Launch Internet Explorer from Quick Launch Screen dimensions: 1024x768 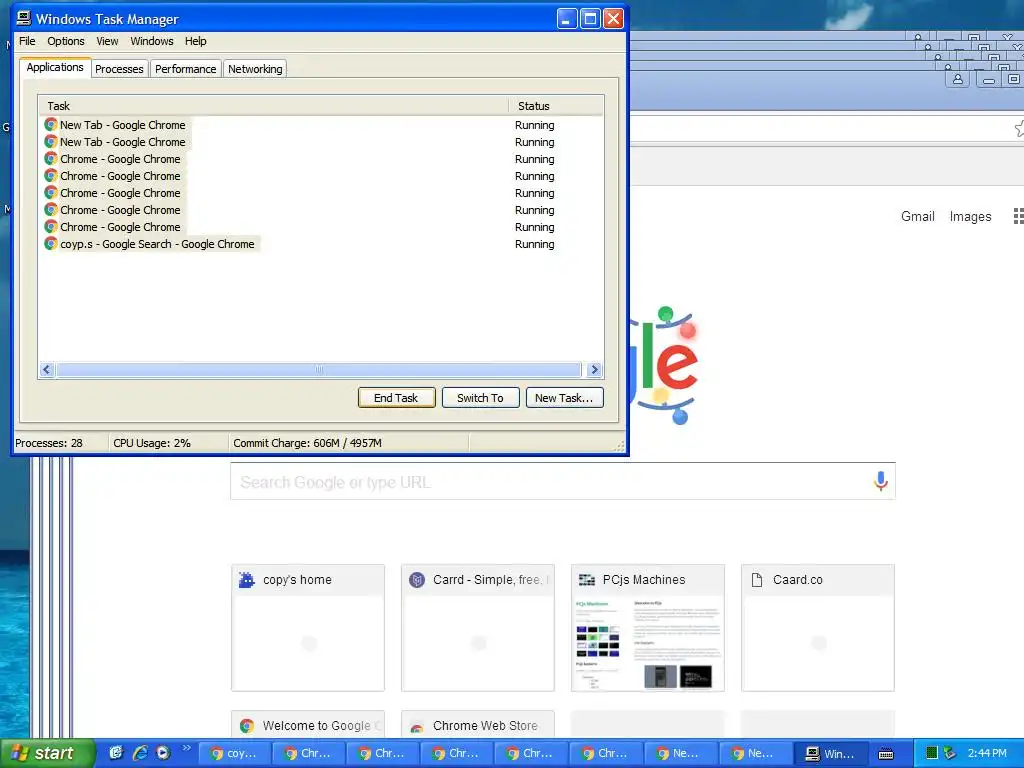pyautogui.click(x=140, y=752)
